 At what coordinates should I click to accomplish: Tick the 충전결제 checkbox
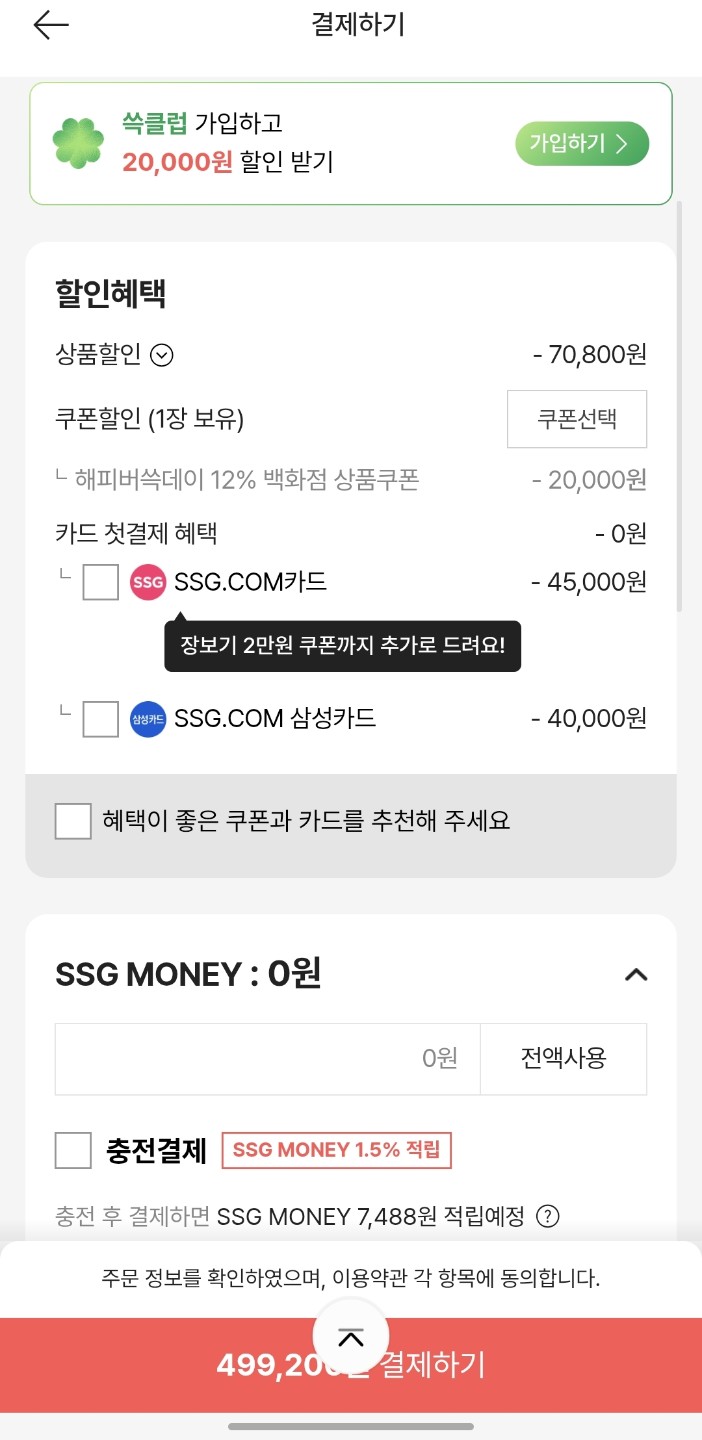[x=73, y=1151]
